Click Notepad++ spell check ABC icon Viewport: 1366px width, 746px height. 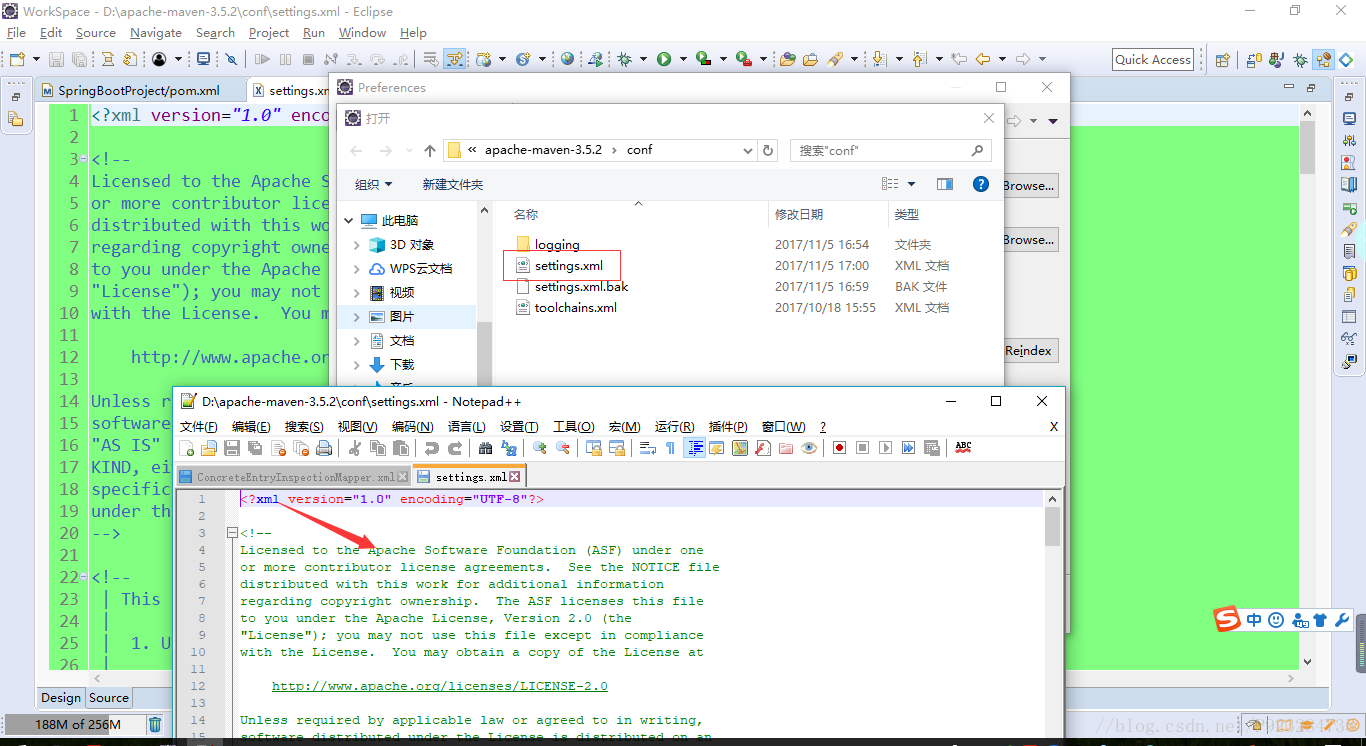(x=963, y=448)
